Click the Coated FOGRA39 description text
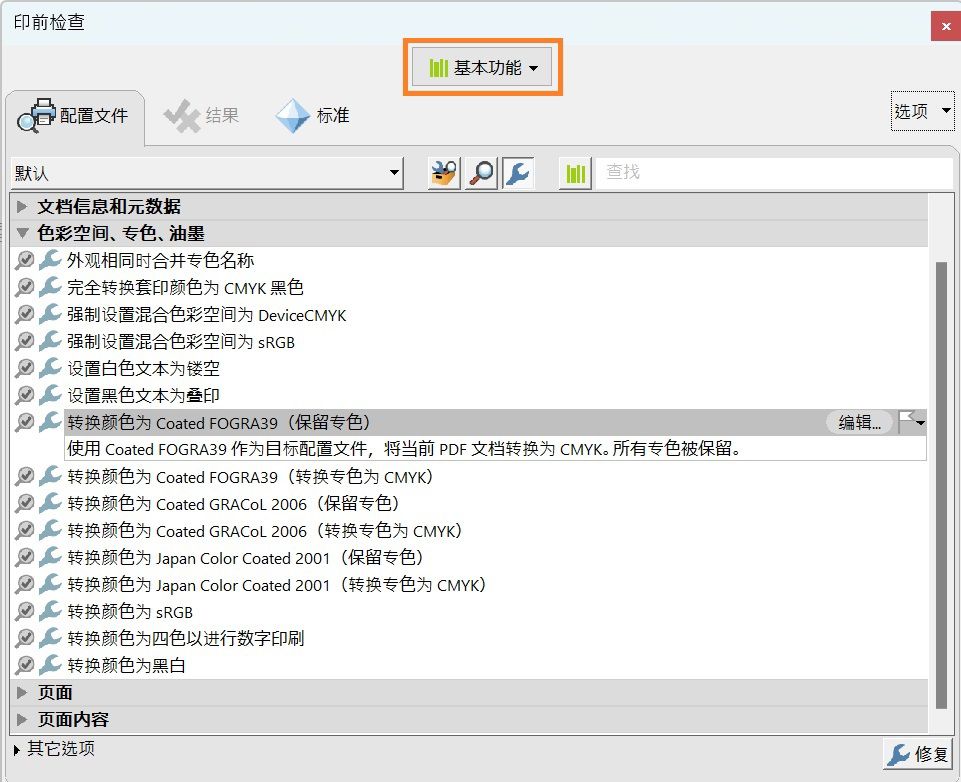961x782 pixels. [405, 449]
